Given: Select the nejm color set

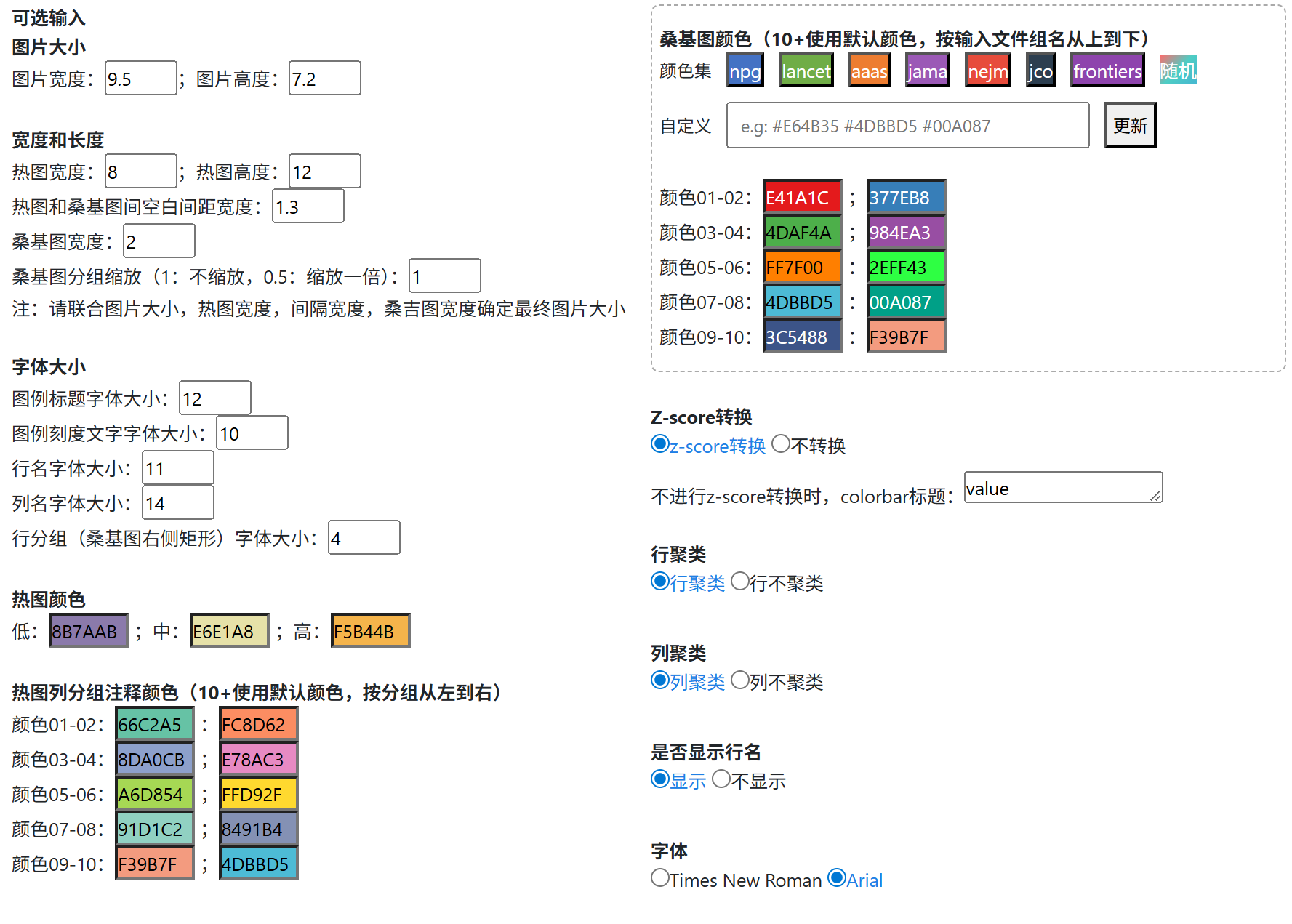Looking at the screenshot, I should tap(987, 70).
